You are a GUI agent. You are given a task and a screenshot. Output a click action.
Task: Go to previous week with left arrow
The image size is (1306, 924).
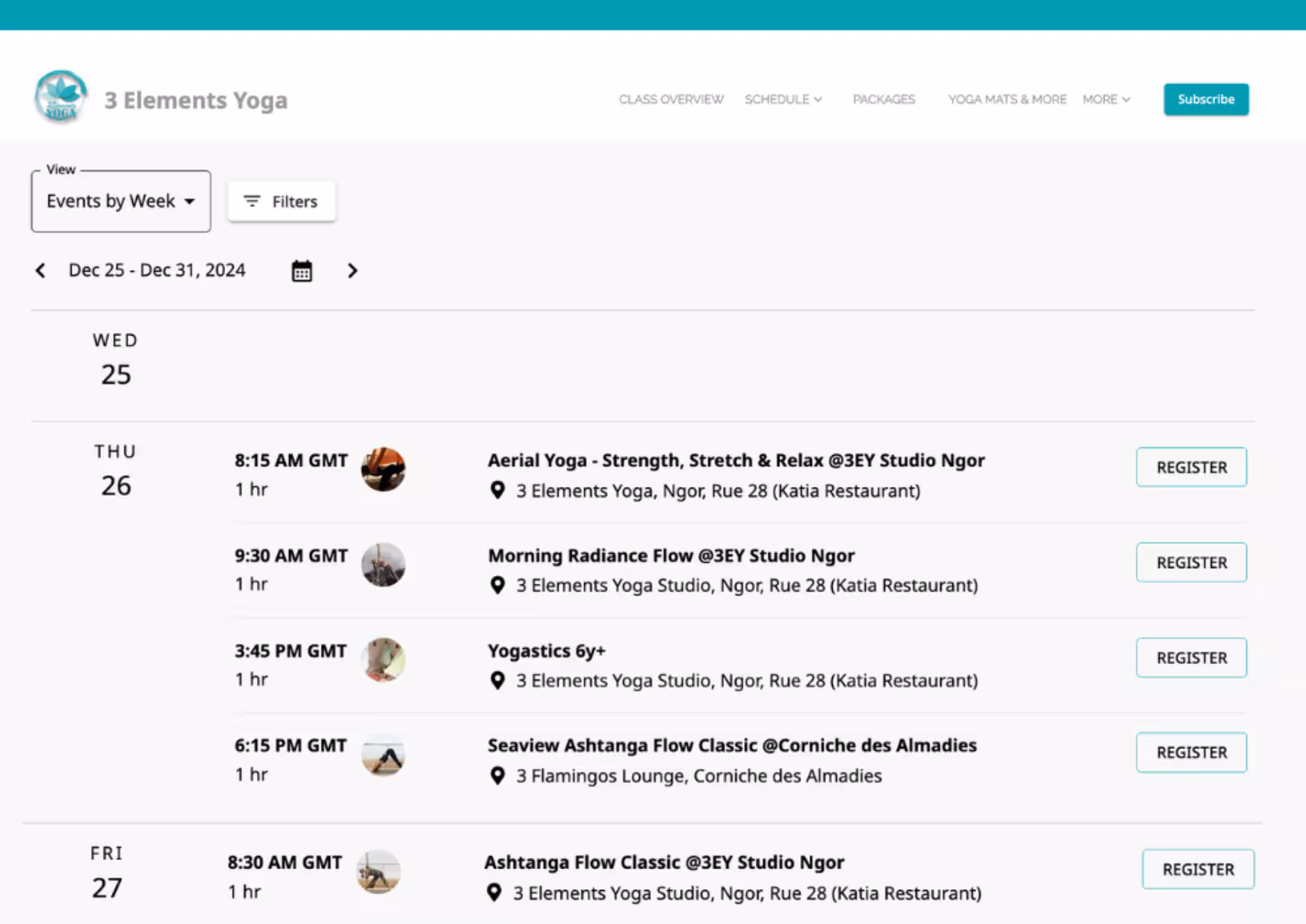click(40, 270)
